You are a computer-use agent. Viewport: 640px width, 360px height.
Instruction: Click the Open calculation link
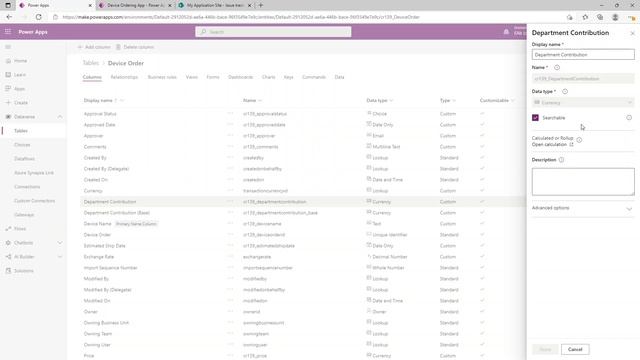(x=552, y=144)
